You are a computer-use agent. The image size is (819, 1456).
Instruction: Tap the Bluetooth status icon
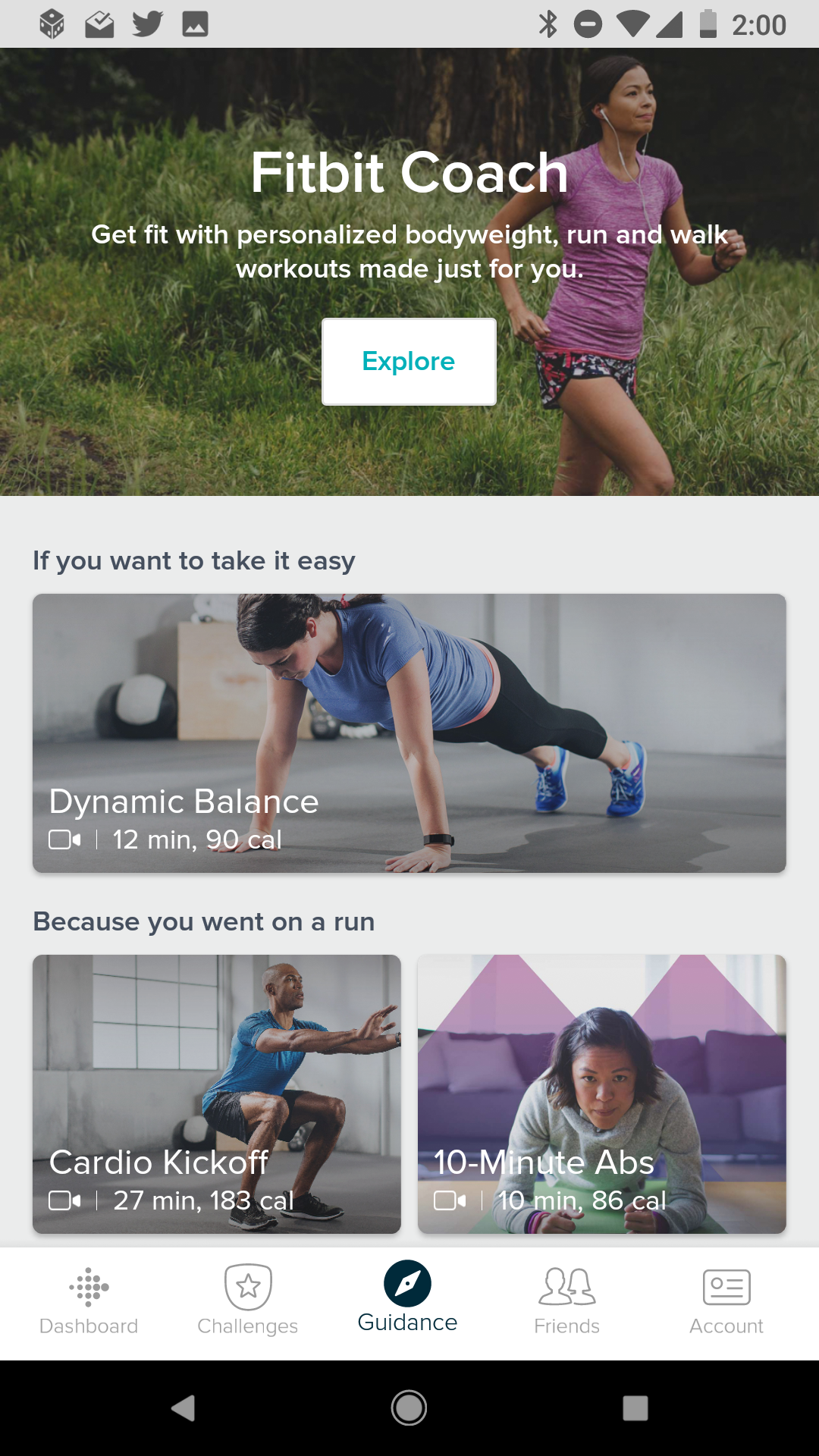548,24
